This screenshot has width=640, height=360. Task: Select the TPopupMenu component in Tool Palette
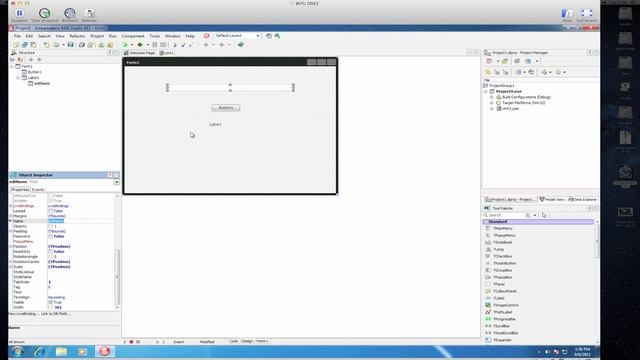click(x=503, y=235)
